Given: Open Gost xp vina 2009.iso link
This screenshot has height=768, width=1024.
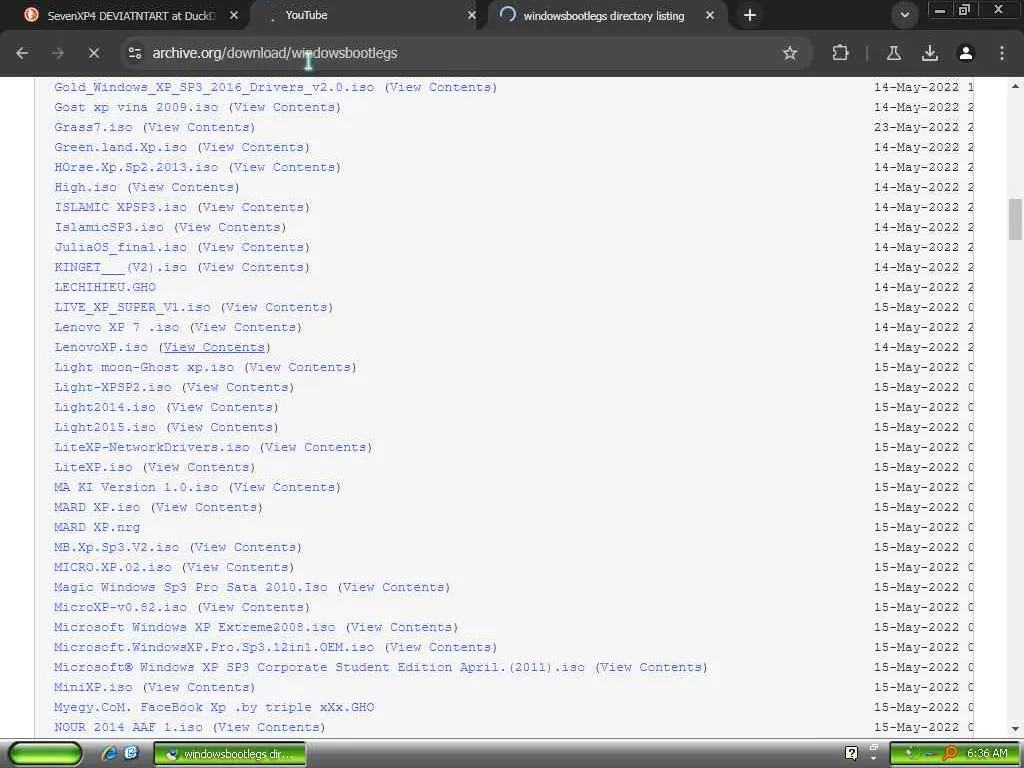Looking at the screenshot, I should pyautogui.click(x=136, y=107).
